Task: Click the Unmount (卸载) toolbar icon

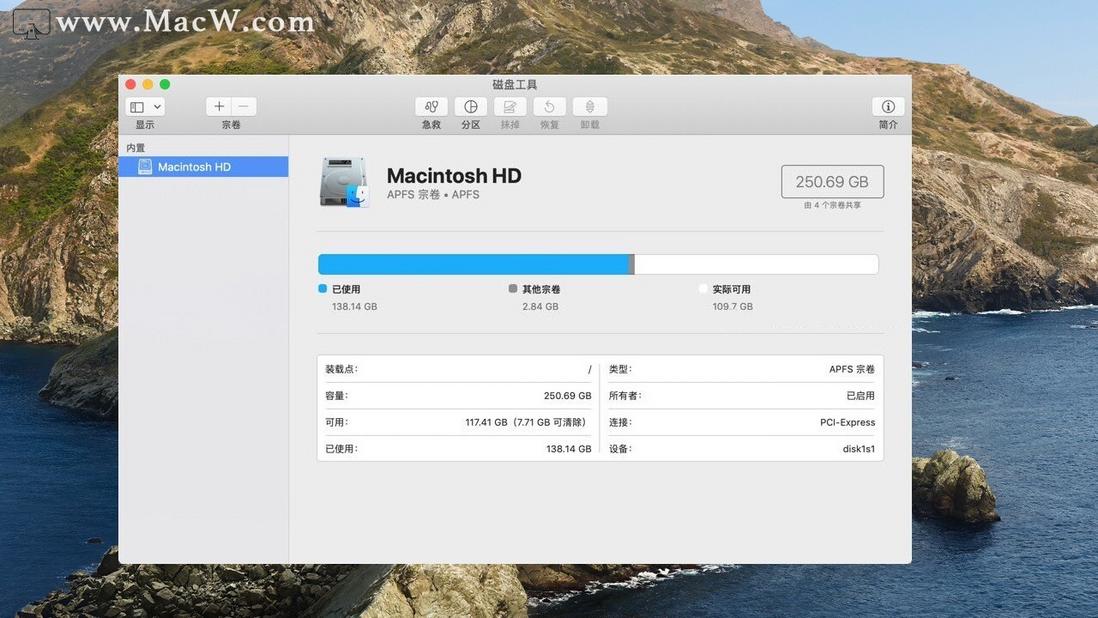Action: [590, 106]
